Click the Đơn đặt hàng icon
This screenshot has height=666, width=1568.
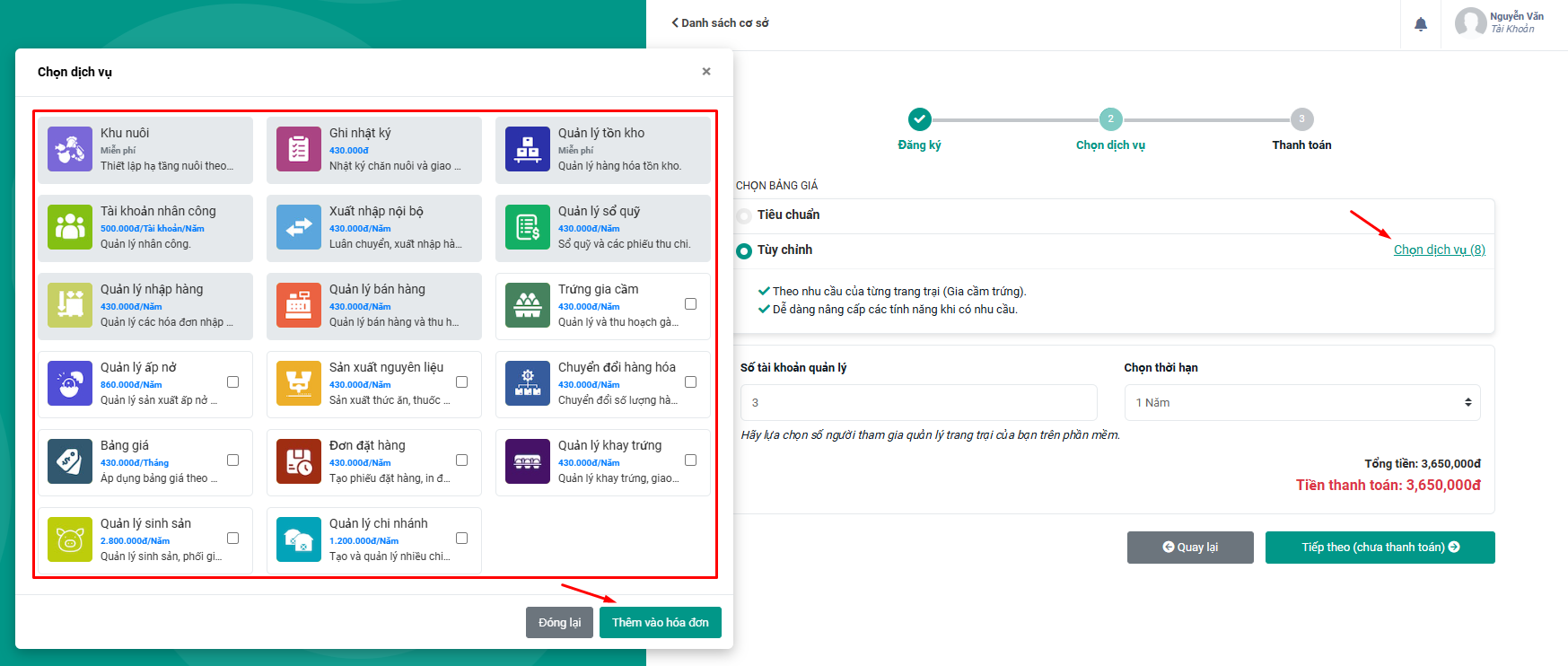coord(299,461)
